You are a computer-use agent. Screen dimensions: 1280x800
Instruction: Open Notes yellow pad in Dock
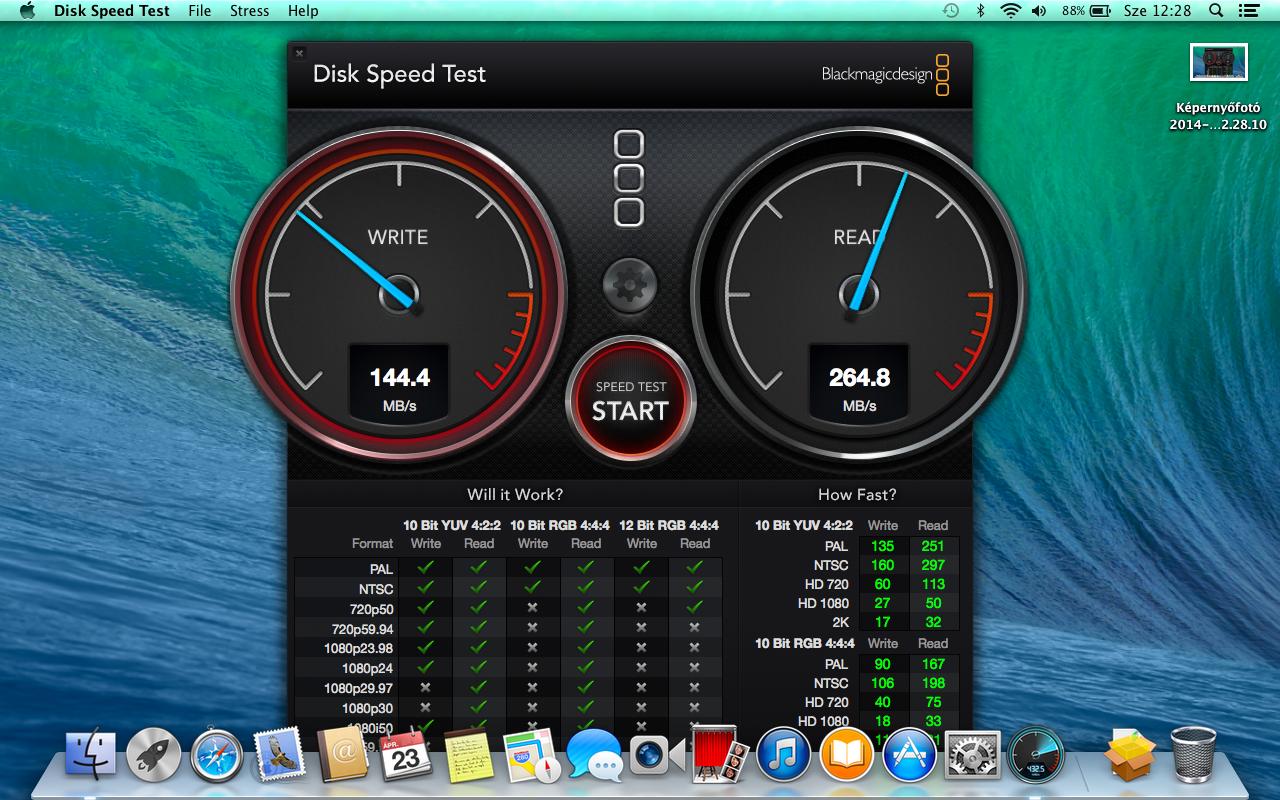pyautogui.click(x=467, y=755)
